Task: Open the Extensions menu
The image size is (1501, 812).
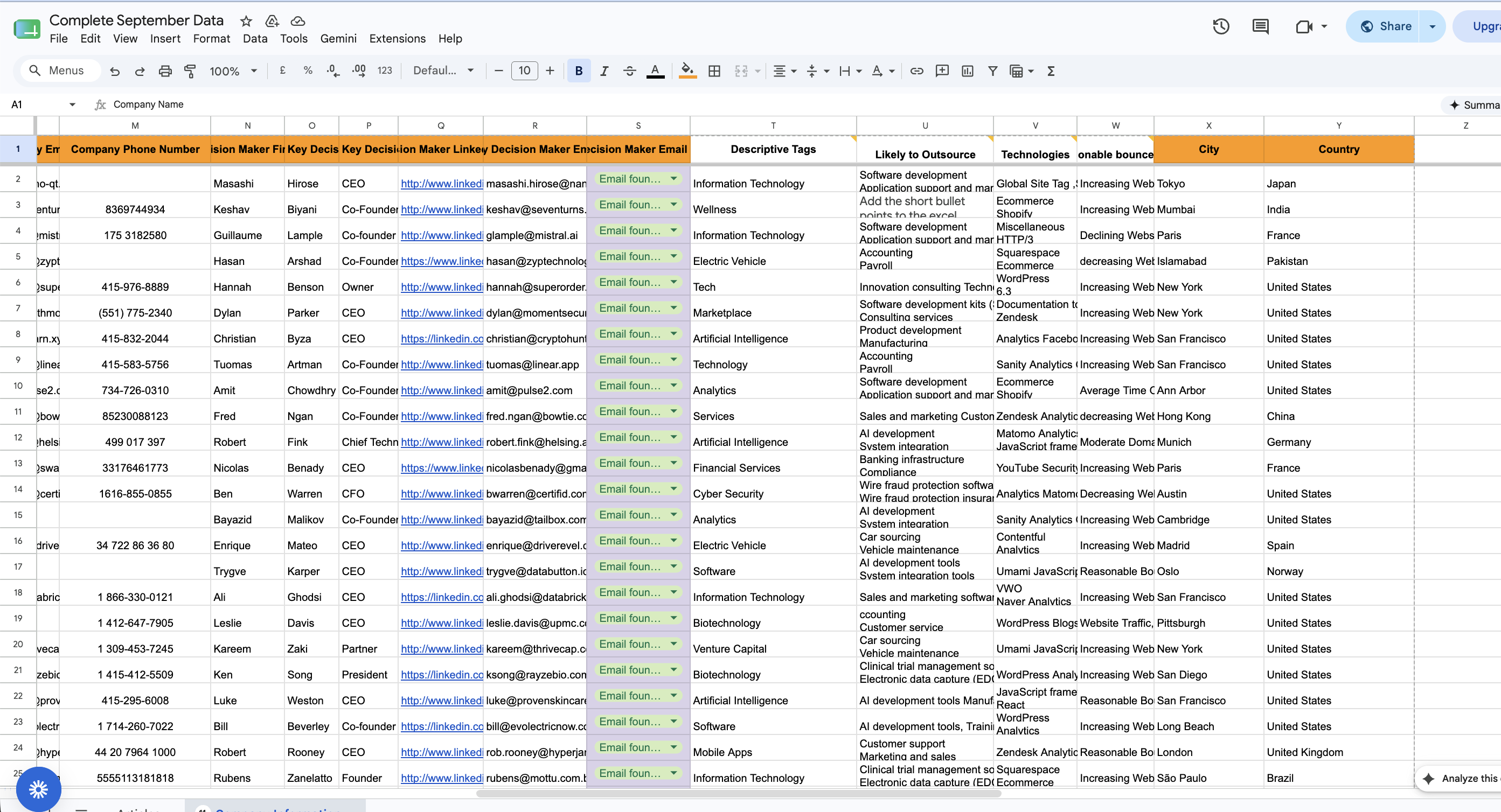Action: point(398,38)
